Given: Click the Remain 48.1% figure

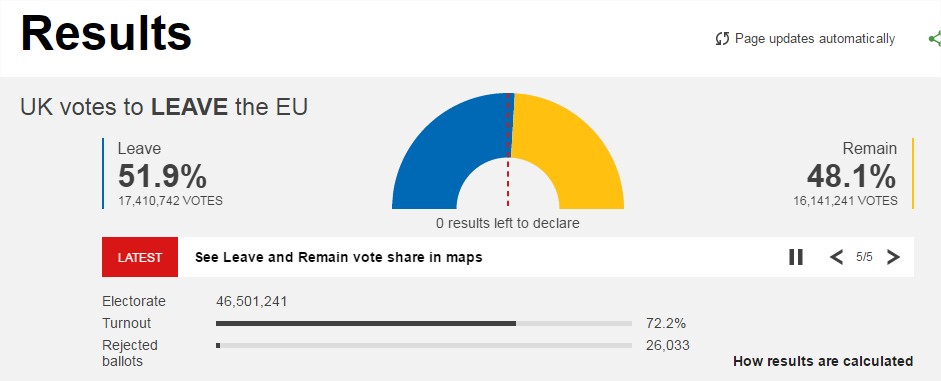Looking at the screenshot, I should (852, 176).
